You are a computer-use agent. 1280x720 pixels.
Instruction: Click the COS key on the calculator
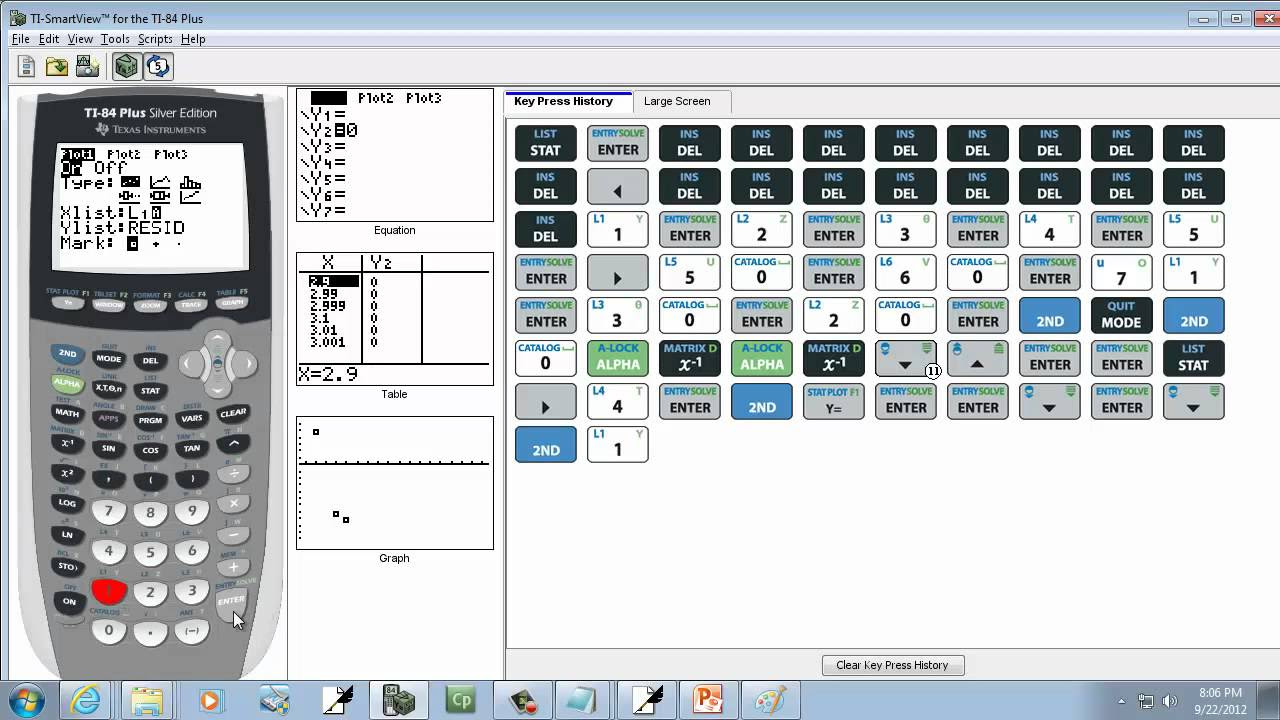[150, 450]
